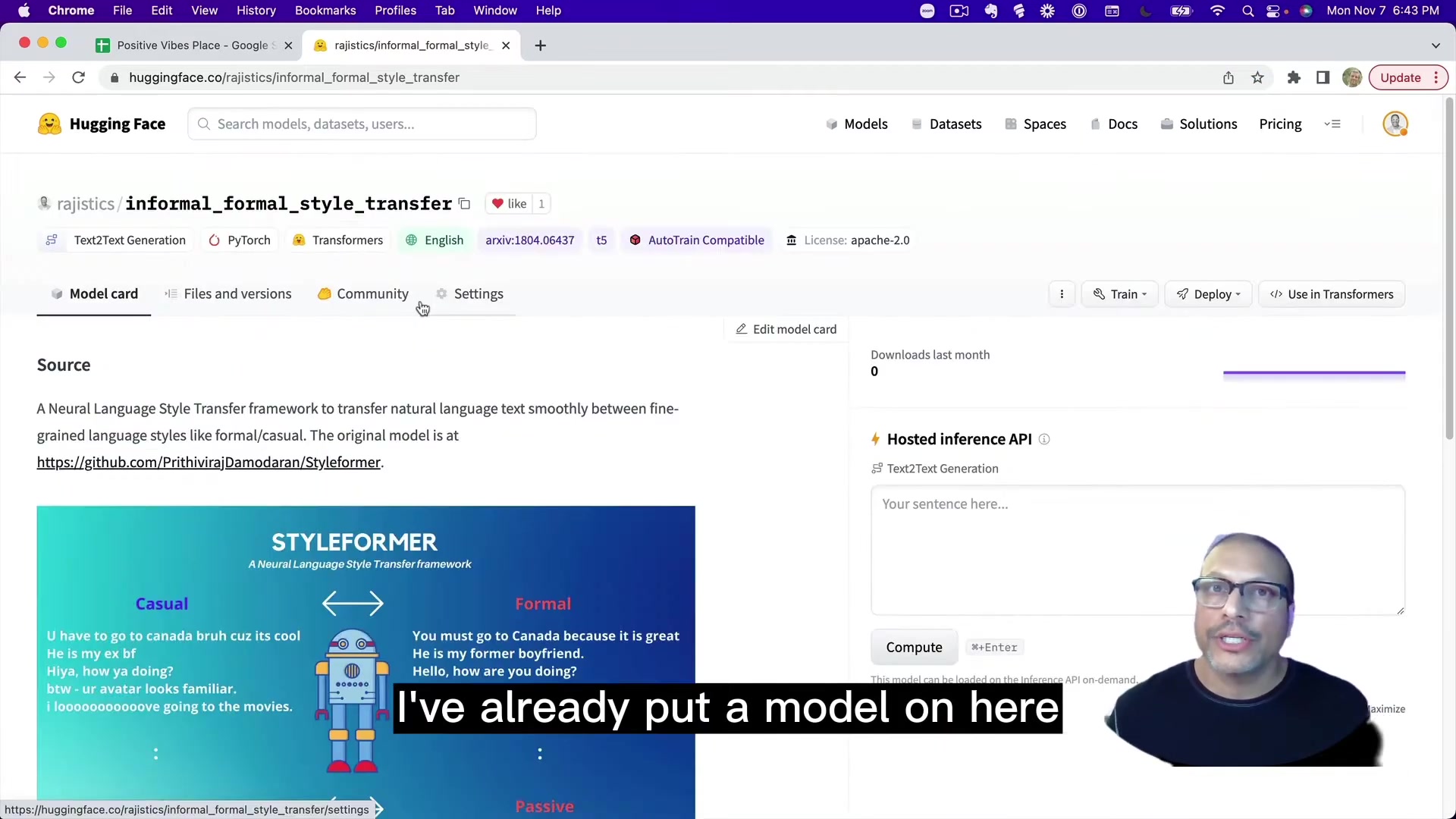The width and height of the screenshot is (1456, 819).
Task: Click the Text2Text Generation widget label
Action: tap(935, 469)
